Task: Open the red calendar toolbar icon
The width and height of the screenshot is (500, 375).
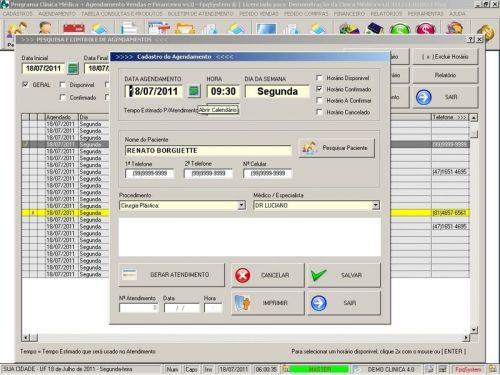Action: pos(74,28)
